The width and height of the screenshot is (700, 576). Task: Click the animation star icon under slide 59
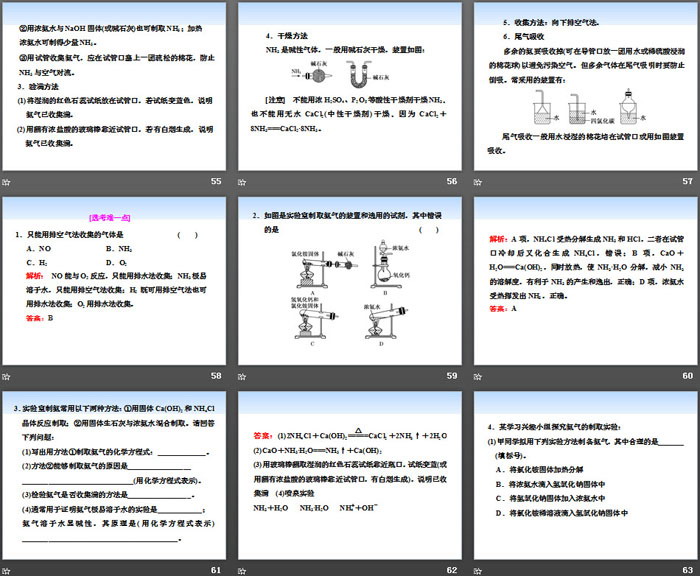click(241, 376)
